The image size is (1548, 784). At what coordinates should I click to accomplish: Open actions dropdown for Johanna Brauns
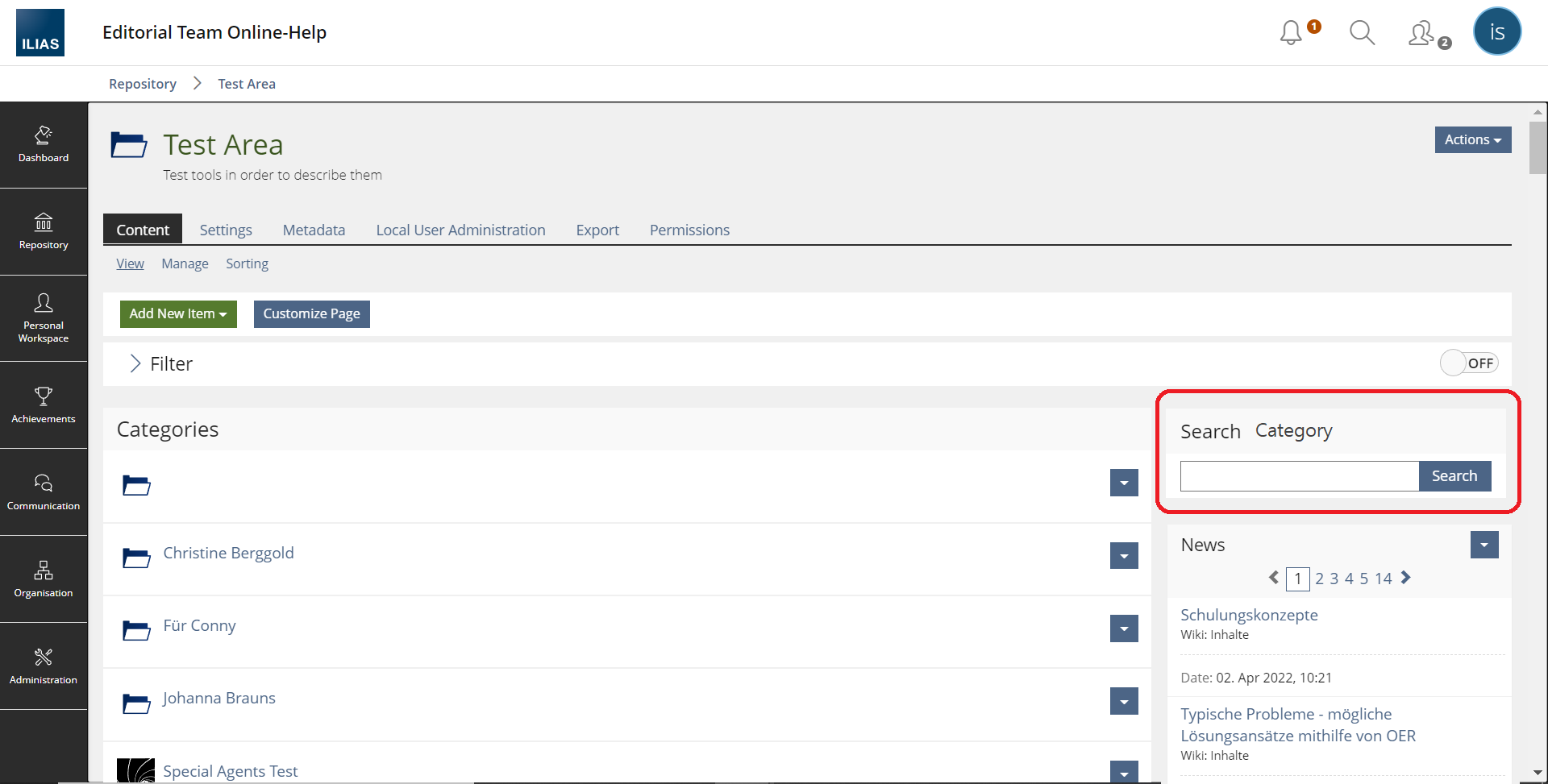pyautogui.click(x=1124, y=701)
